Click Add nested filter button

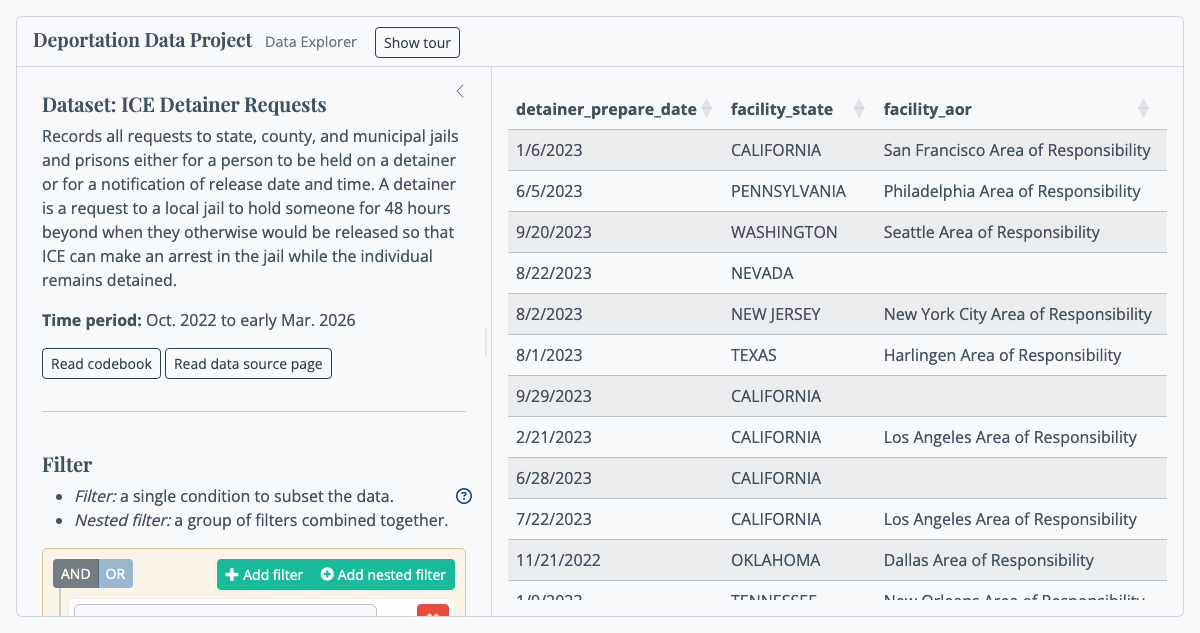383,575
